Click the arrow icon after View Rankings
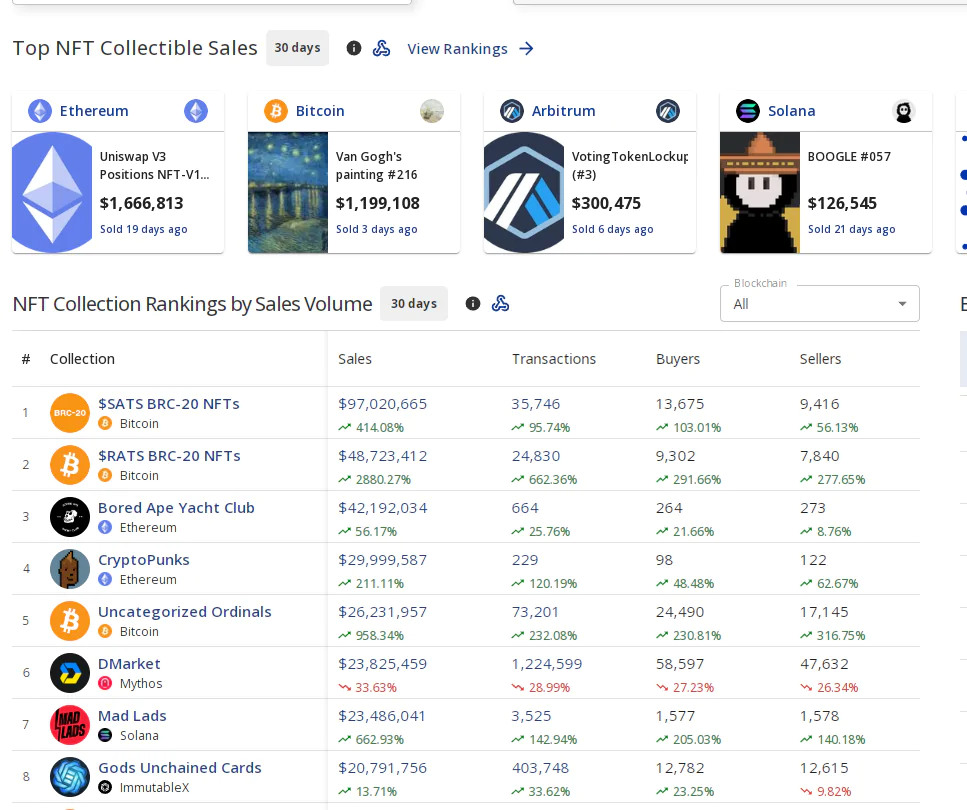Viewport: 967px width, 810px height. 526,49
